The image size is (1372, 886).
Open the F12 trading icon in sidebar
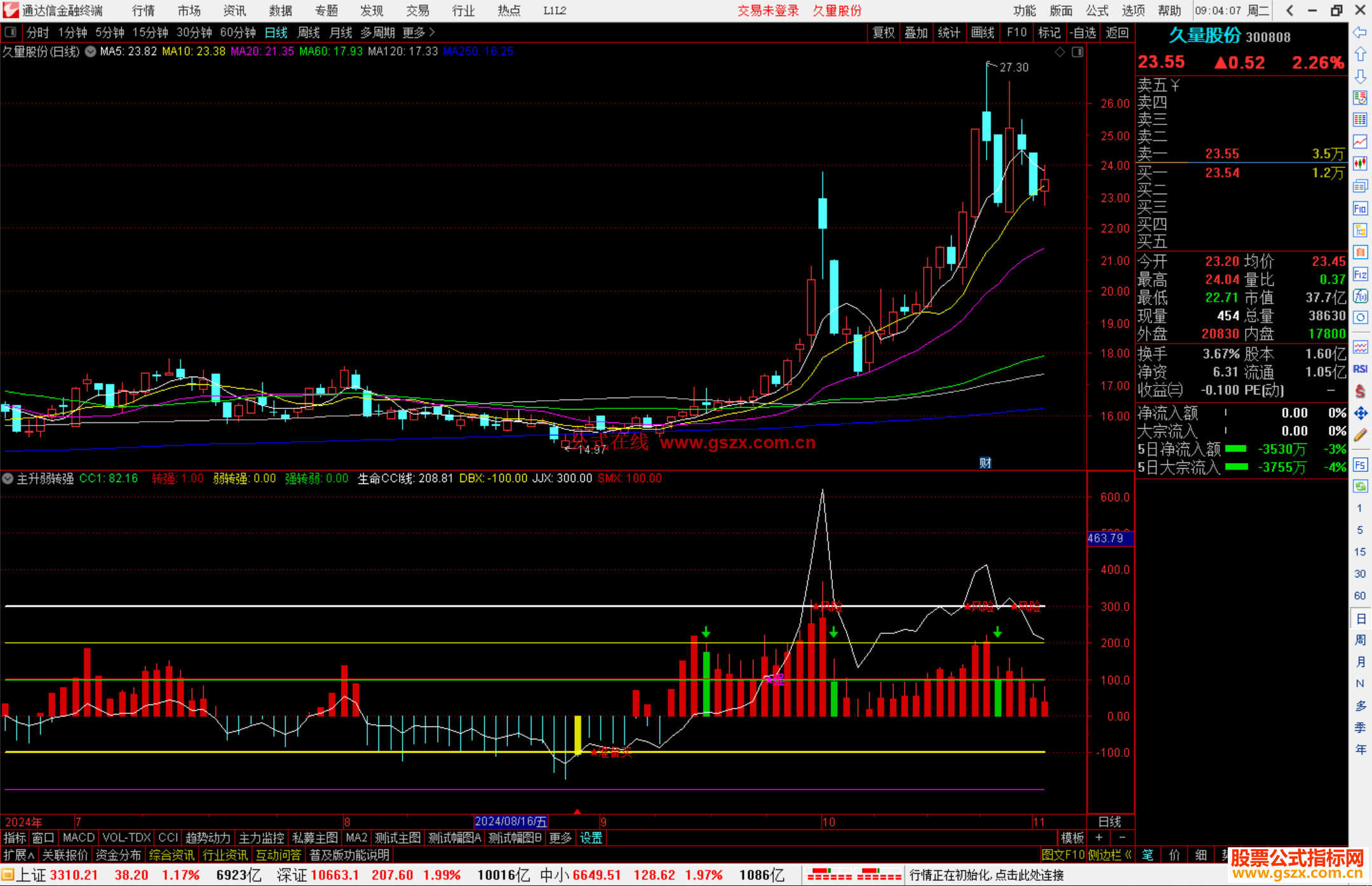point(1360,274)
